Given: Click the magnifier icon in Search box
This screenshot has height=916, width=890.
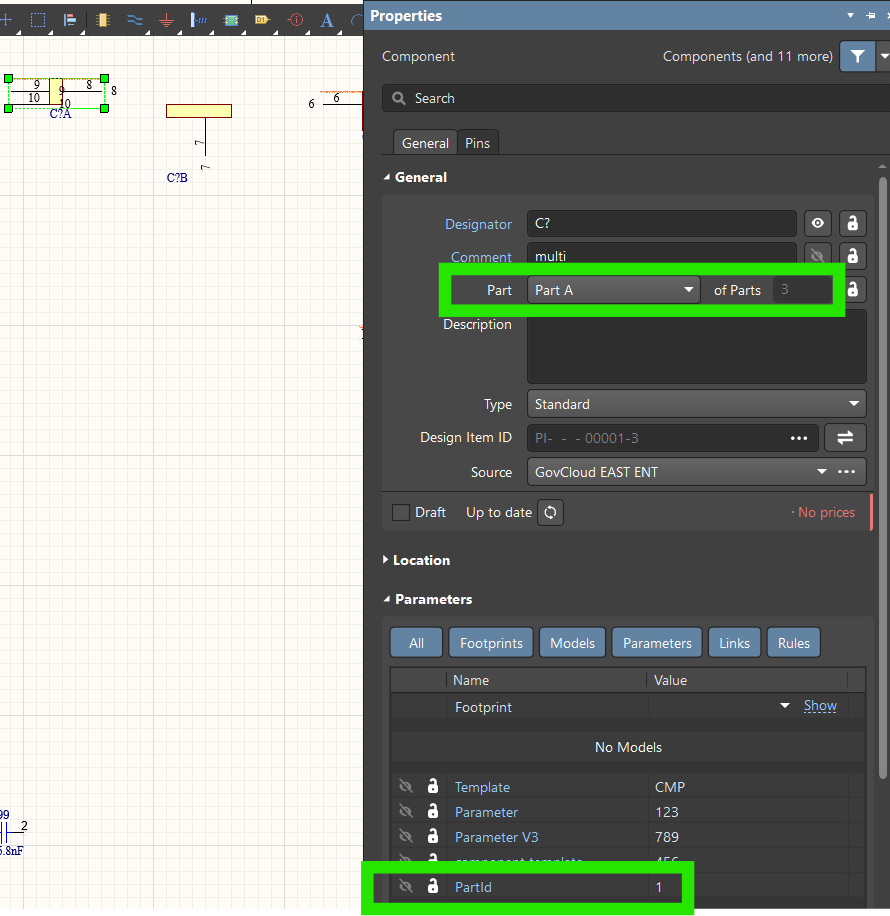Looking at the screenshot, I should [399, 98].
